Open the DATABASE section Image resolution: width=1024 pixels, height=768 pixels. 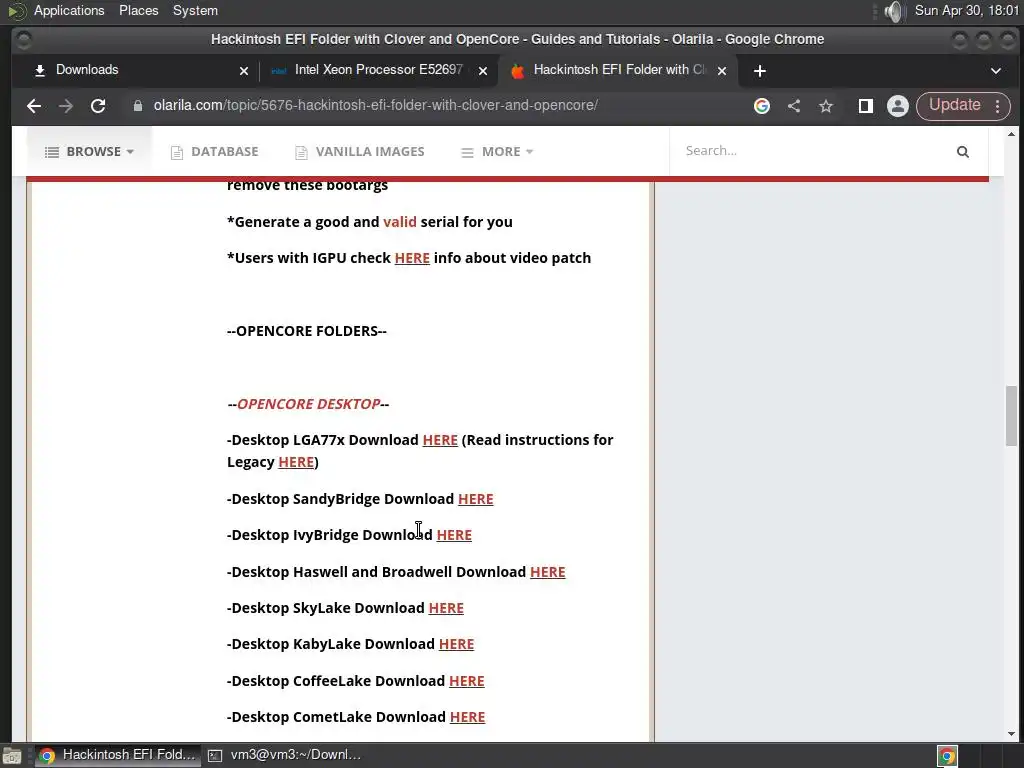point(214,152)
